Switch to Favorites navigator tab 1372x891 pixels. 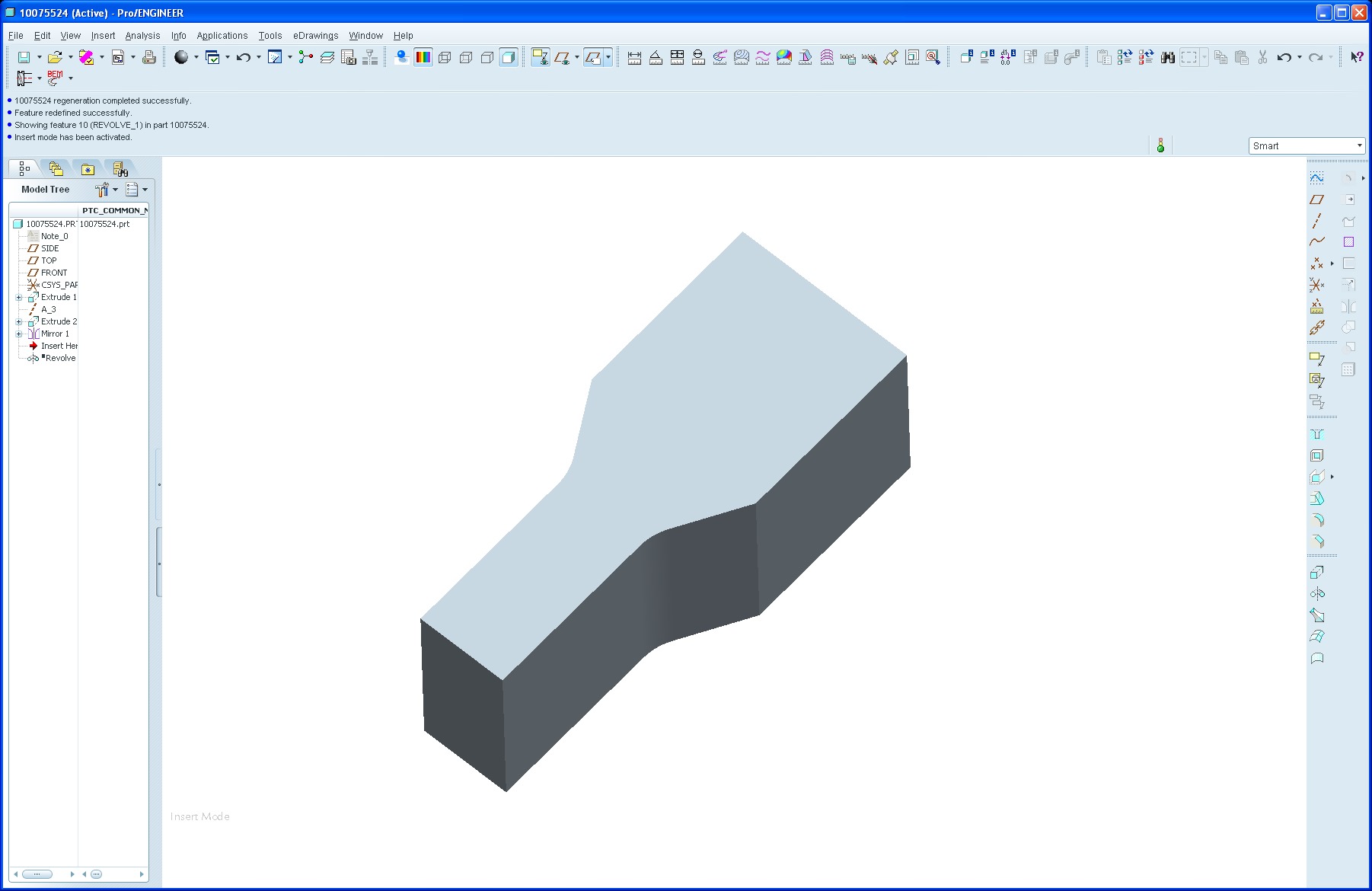click(88, 168)
